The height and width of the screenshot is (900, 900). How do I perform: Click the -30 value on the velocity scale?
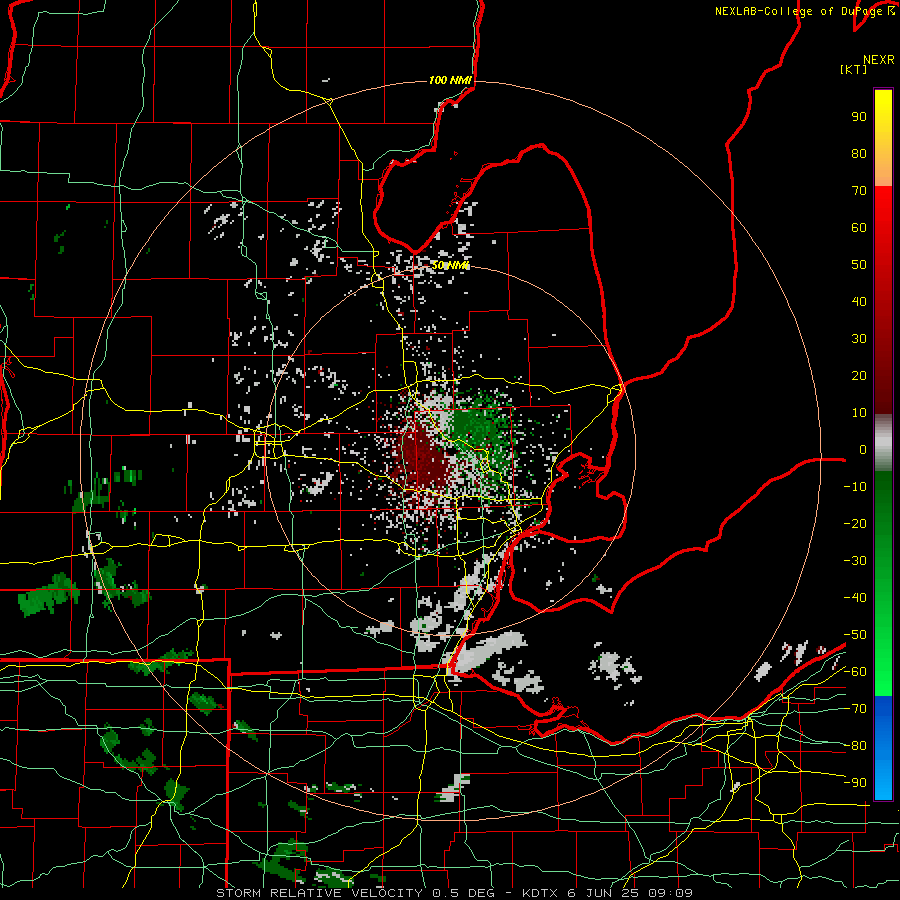[x=855, y=561]
